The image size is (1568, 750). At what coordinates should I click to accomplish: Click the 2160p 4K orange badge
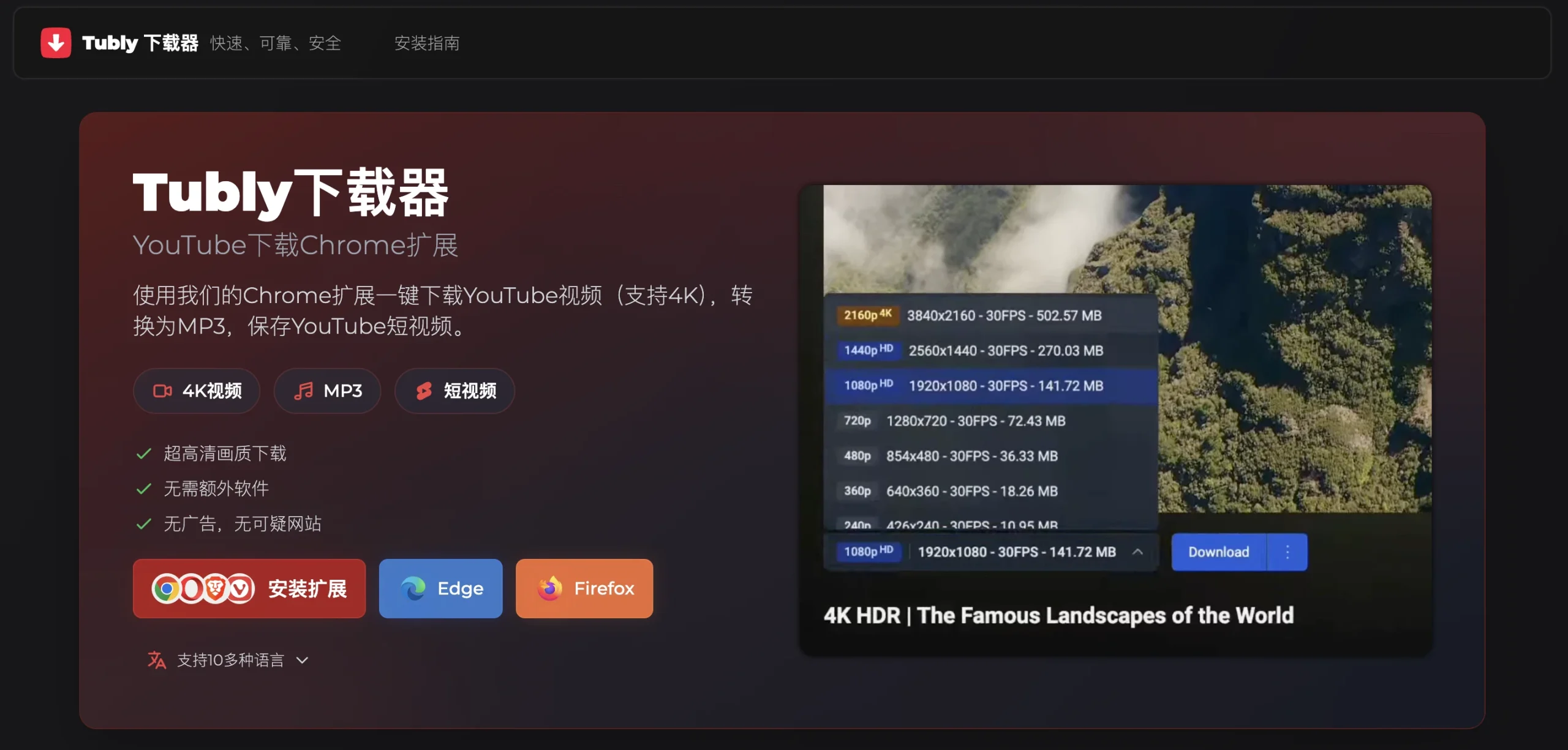tap(868, 315)
